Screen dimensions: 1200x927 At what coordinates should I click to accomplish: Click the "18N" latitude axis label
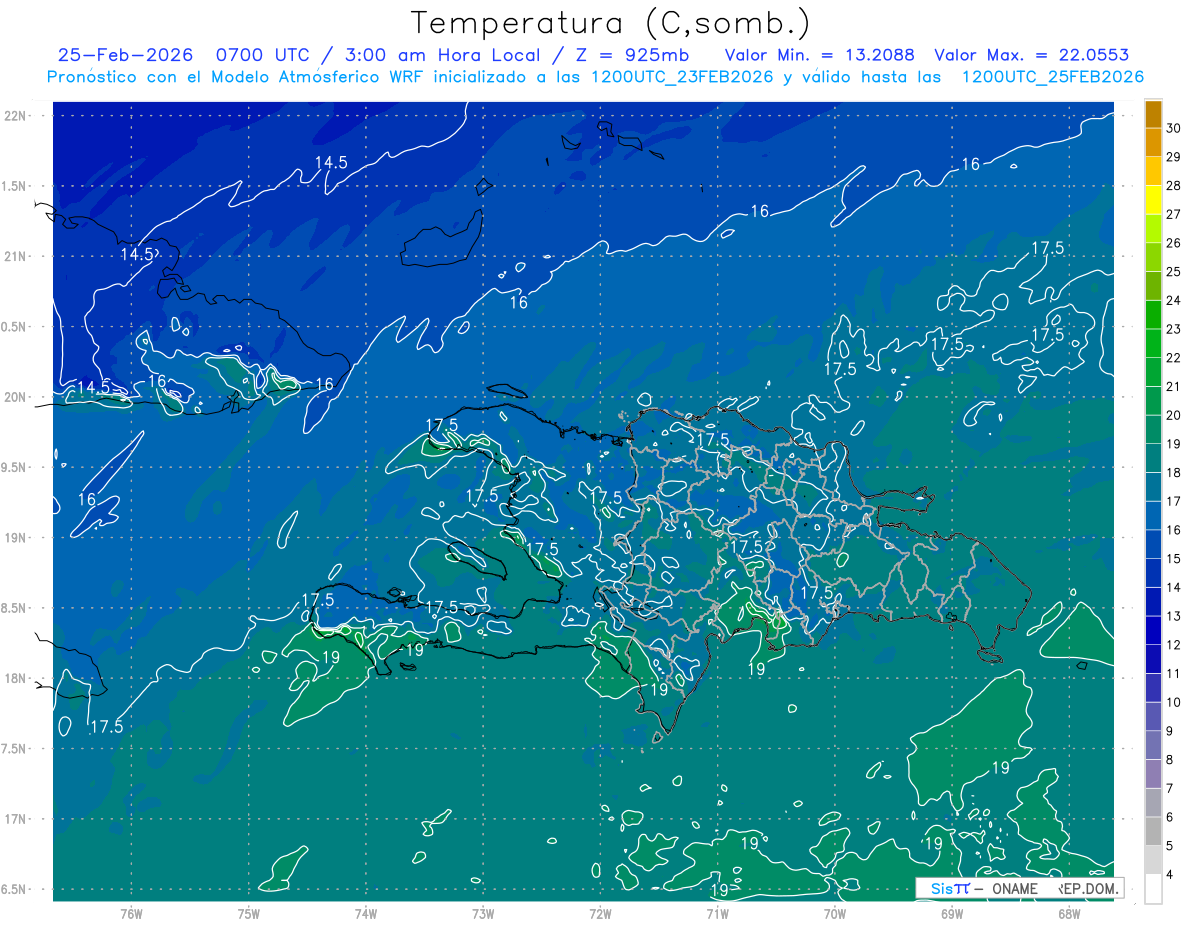pyautogui.click(x=16, y=678)
